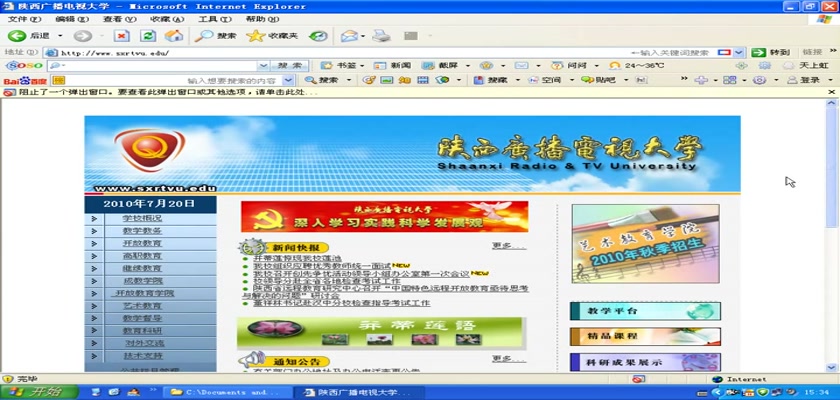
Task: Click the popup blocker icon in status bar
Action: coord(638,379)
